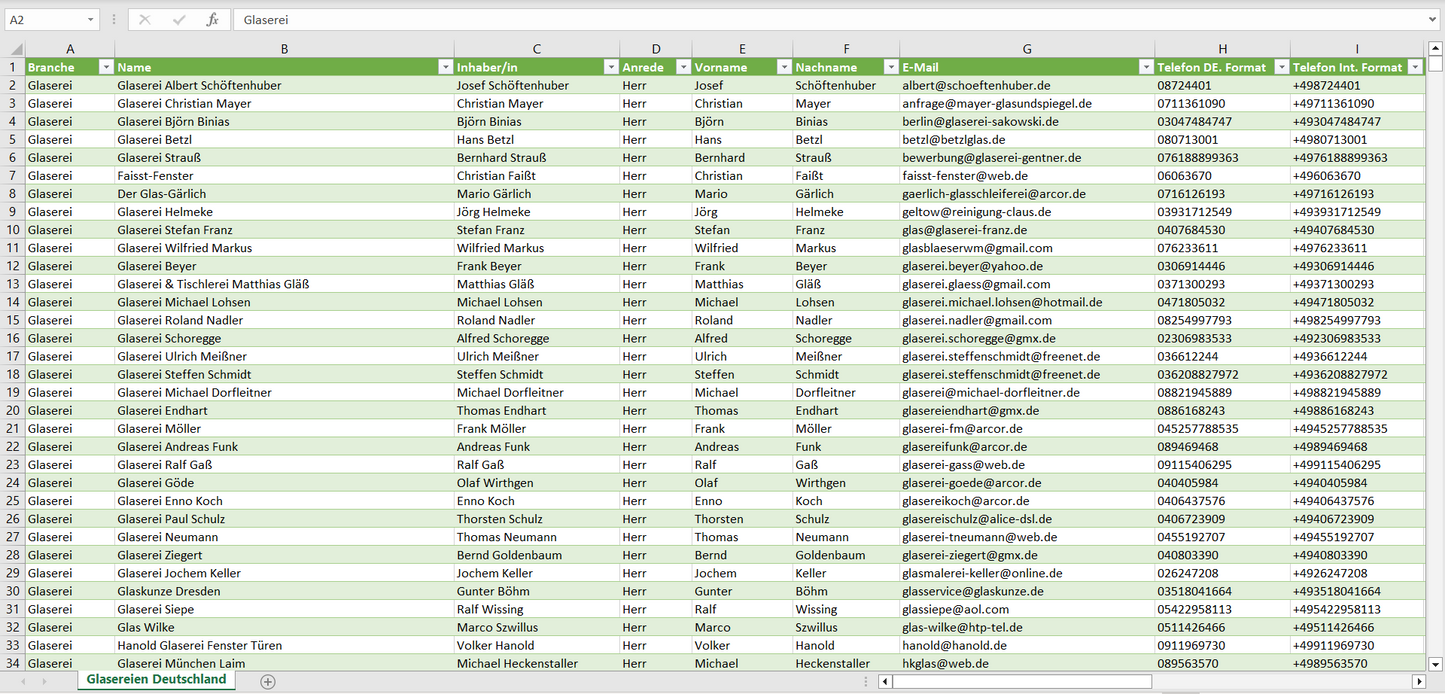Open the Anrede column filter dropdown
Image resolution: width=1445 pixels, height=694 pixels.
[683, 67]
